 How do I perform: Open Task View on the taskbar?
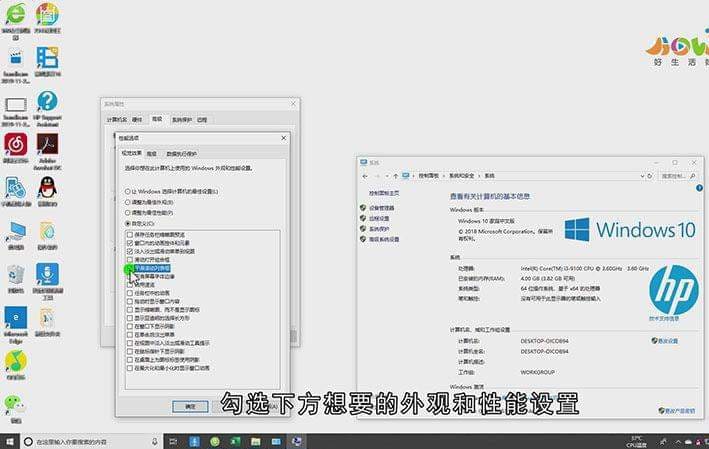click(173, 441)
